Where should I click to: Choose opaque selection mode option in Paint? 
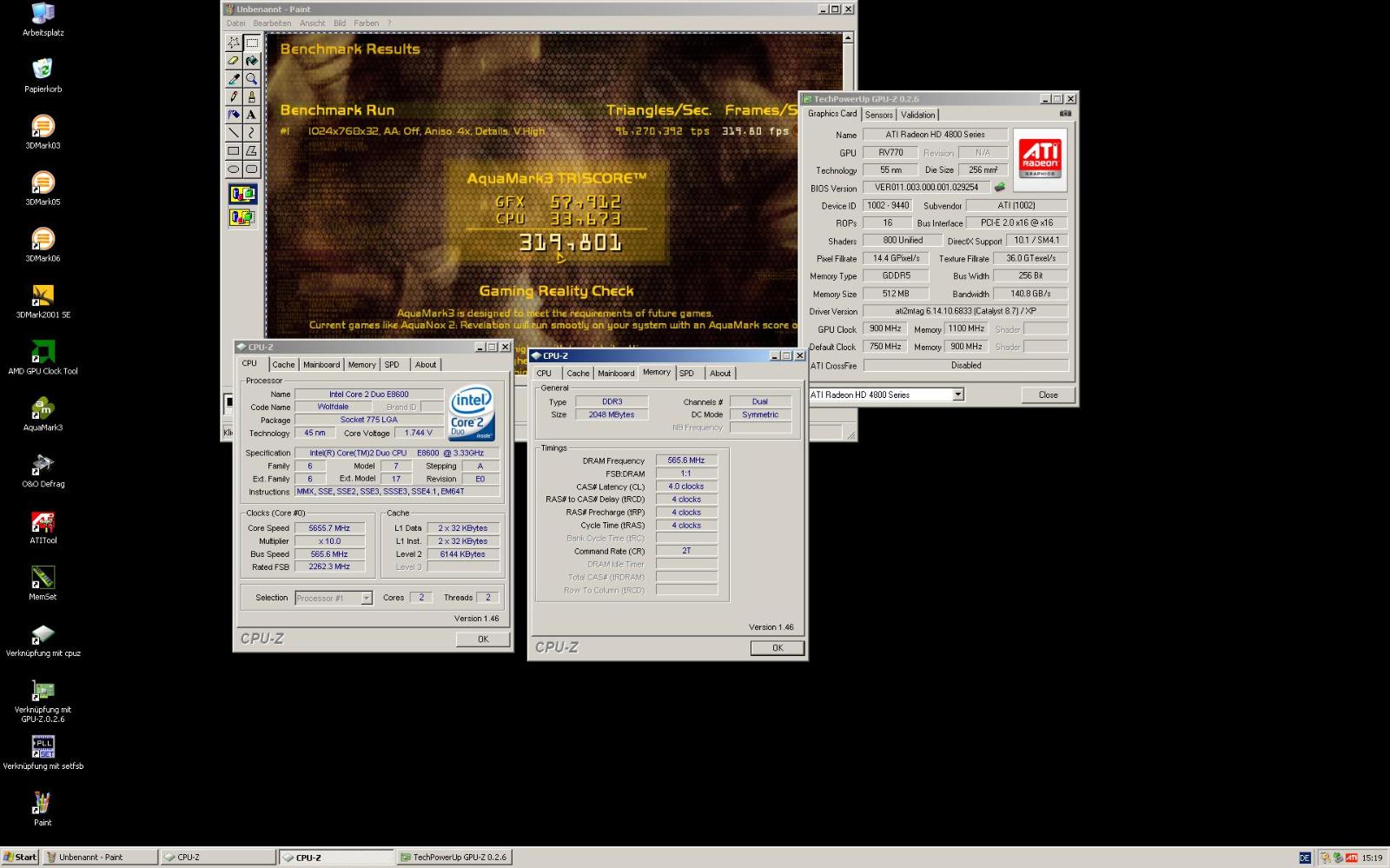tap(242, 194)
